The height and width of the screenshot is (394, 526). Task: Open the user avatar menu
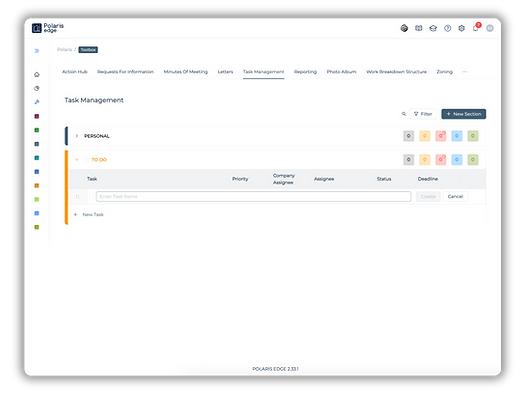490,28
